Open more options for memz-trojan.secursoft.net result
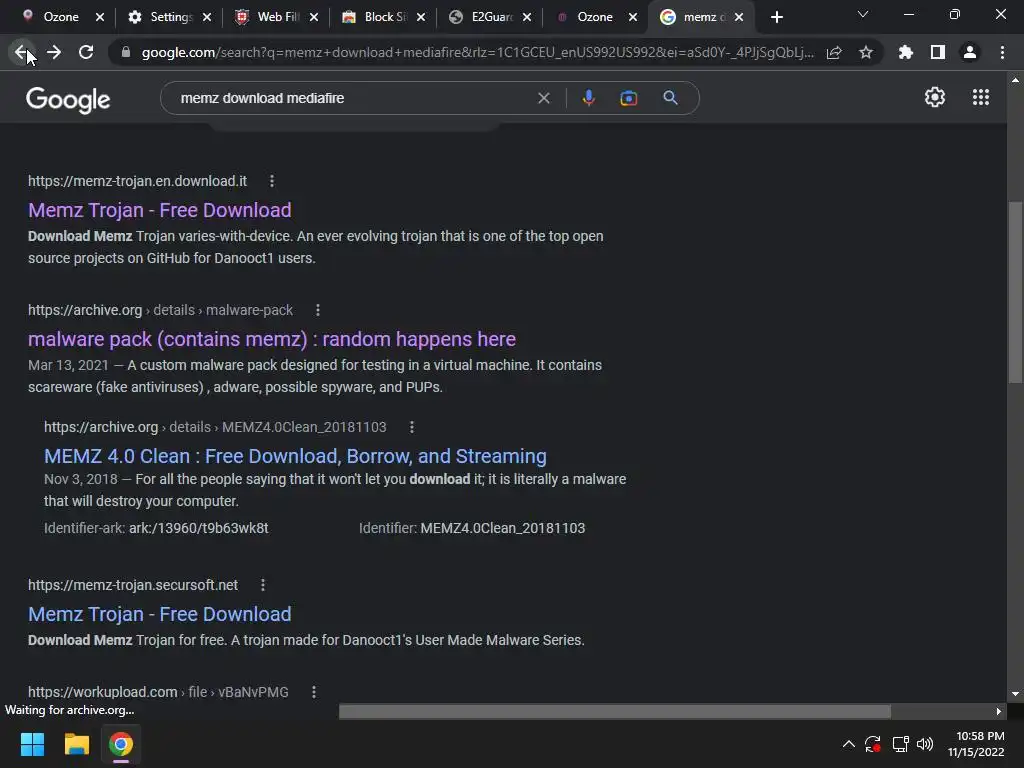Screen dimensions: 1024x768 pyautogui.click(x=263, y=585)
